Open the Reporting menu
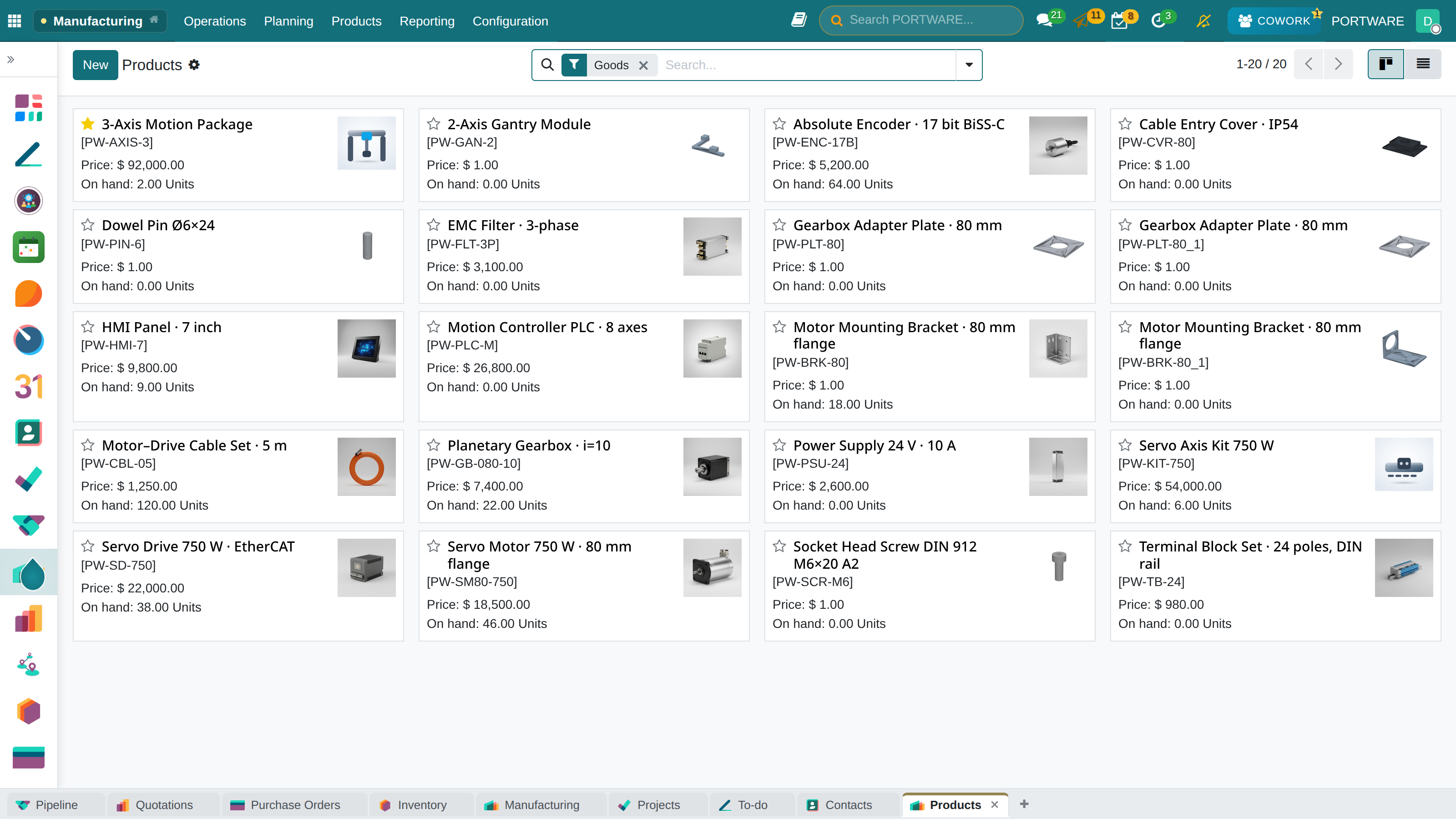The image size is (1456, 819). pos(427,21)
